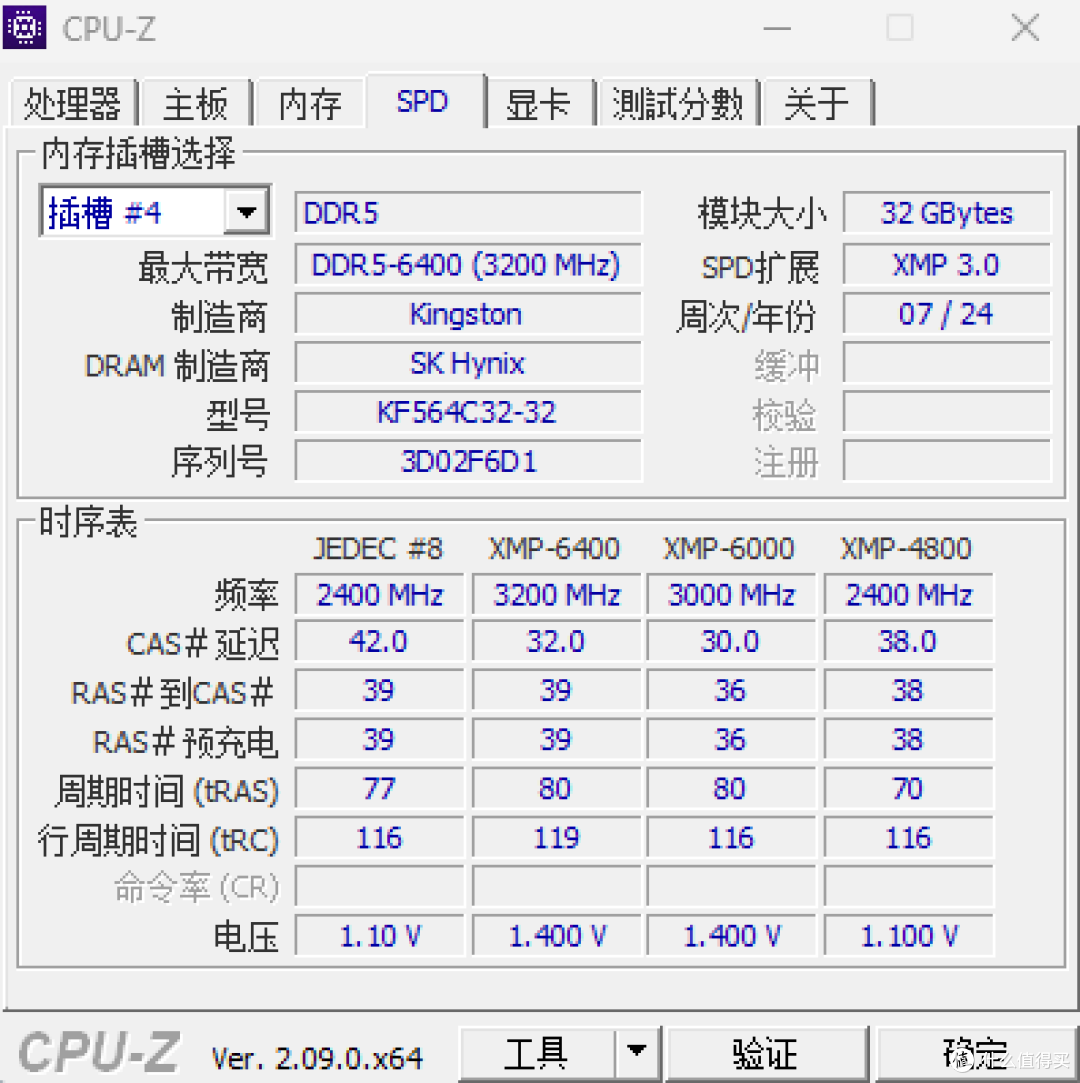Click the empty 缓冲 field
1080x1083 pixels.
947,363
